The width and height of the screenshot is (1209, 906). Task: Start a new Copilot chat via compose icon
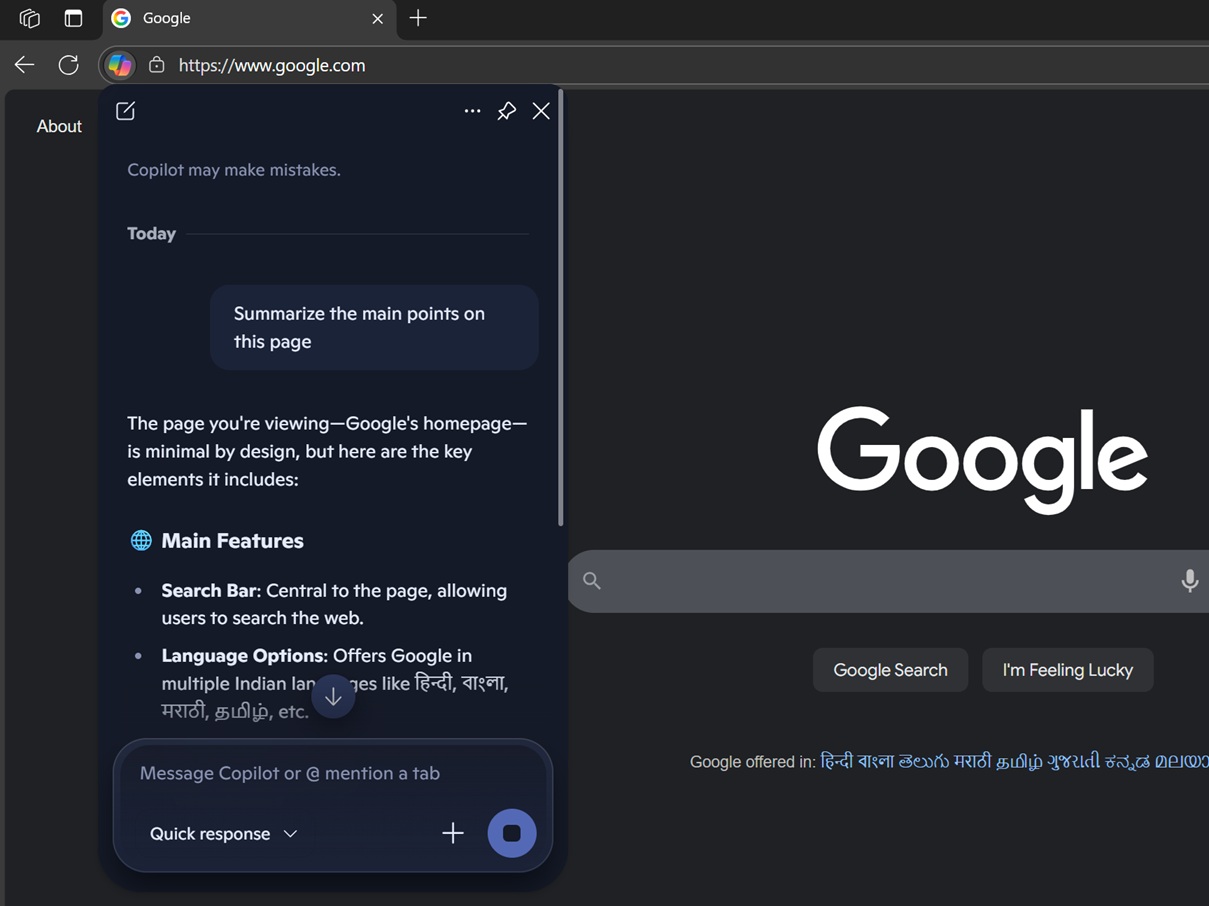pyautogui.click(x=125, y=111)
